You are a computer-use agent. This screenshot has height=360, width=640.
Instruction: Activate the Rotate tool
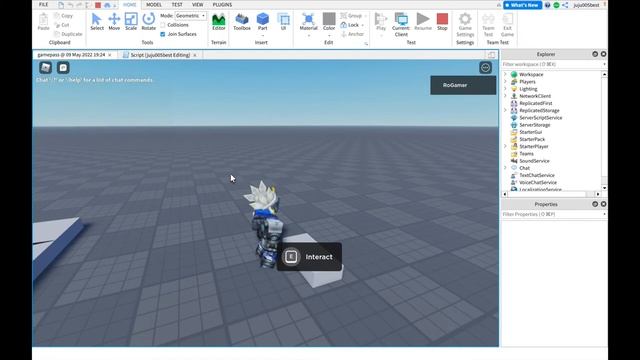[x=149, y=22]
